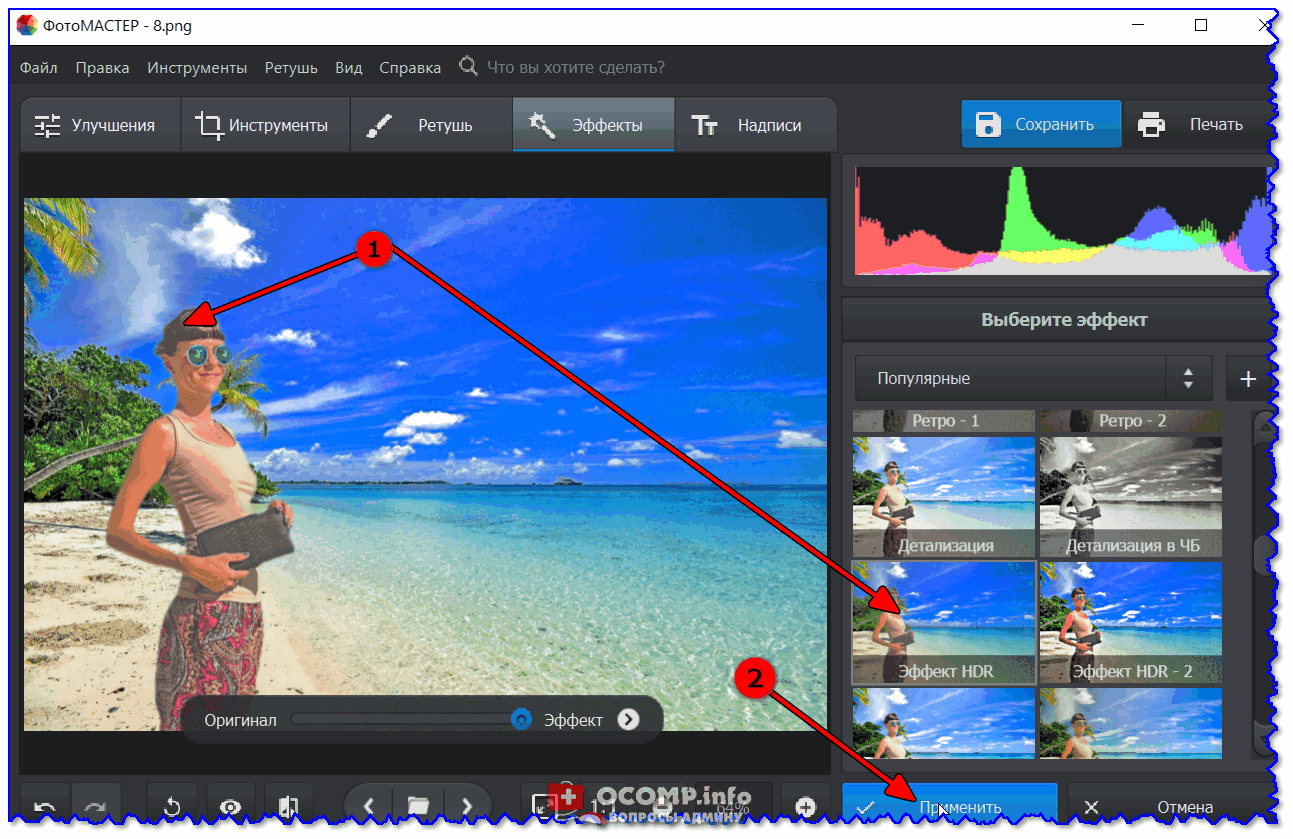This screenshot has width=1293, height=839.
Task: Open Вид menu
Action: [x=349, y=68]
